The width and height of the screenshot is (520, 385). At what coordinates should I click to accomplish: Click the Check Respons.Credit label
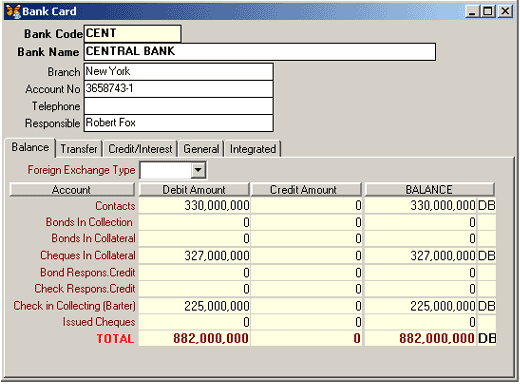[x=85, y=288]
